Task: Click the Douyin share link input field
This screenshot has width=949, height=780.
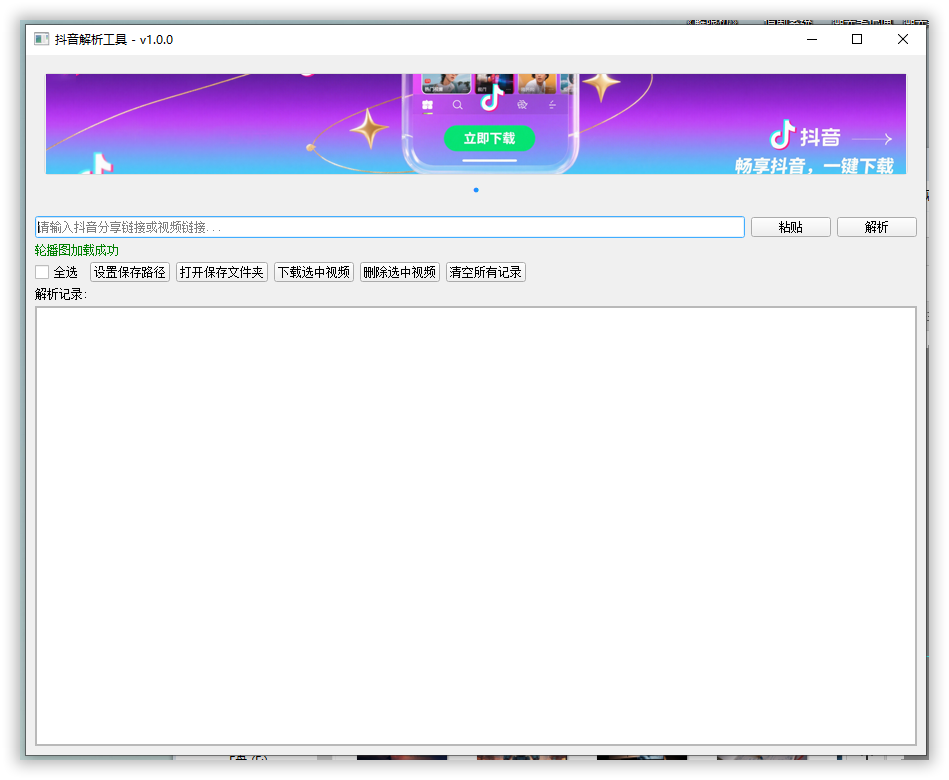Action: point(390,227)
